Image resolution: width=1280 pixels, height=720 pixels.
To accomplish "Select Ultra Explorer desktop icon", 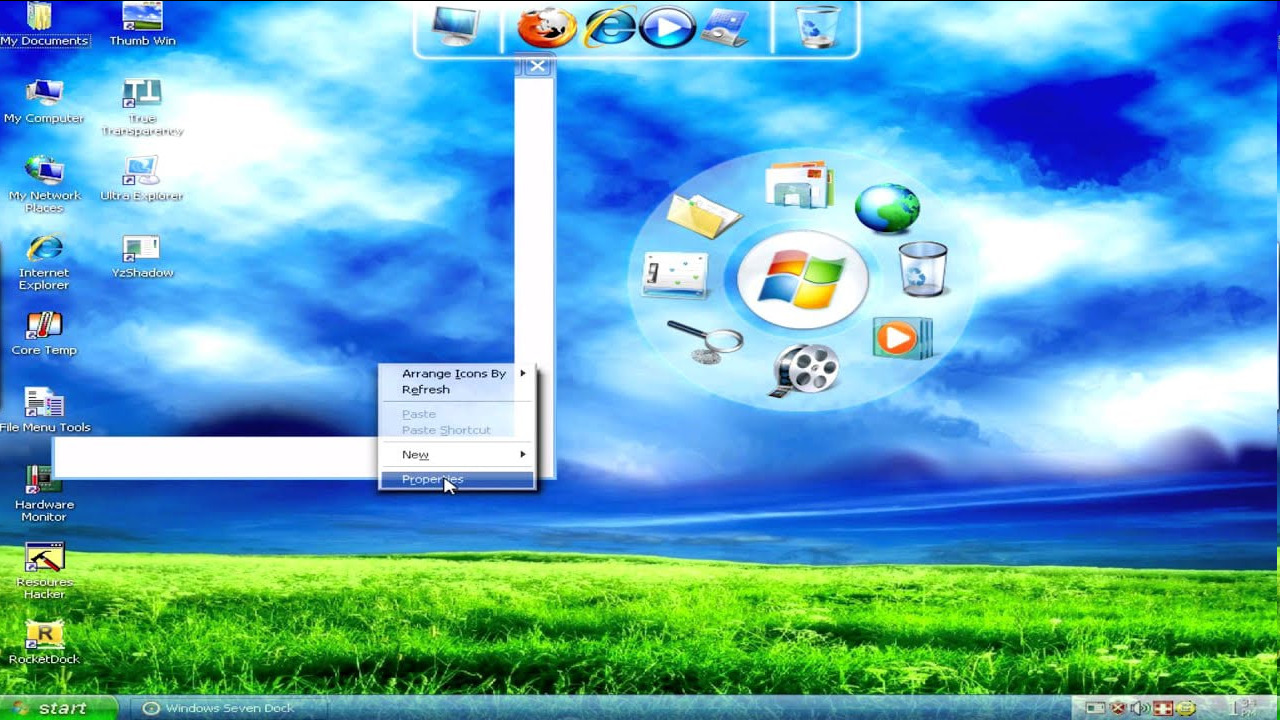I will pyautogui.click(x=142, y=179).
